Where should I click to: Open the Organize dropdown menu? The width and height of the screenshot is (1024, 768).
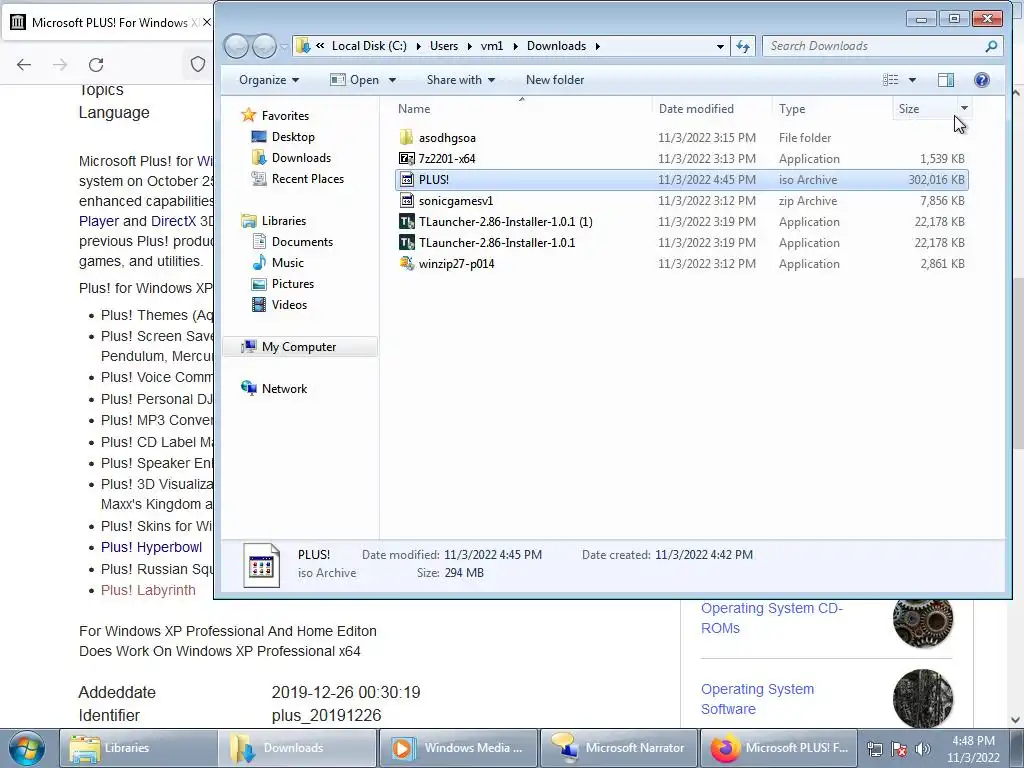[x=269, y=80]
